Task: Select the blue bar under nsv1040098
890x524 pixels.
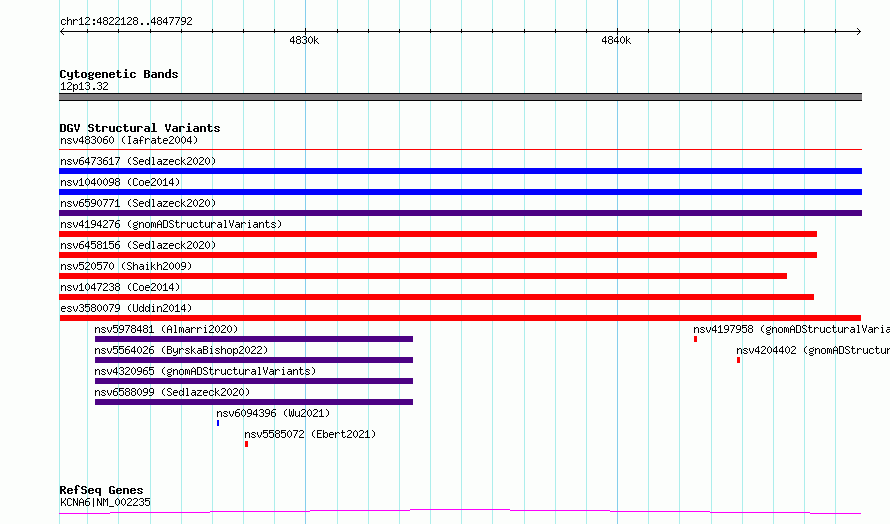Action: coord(460,192)
